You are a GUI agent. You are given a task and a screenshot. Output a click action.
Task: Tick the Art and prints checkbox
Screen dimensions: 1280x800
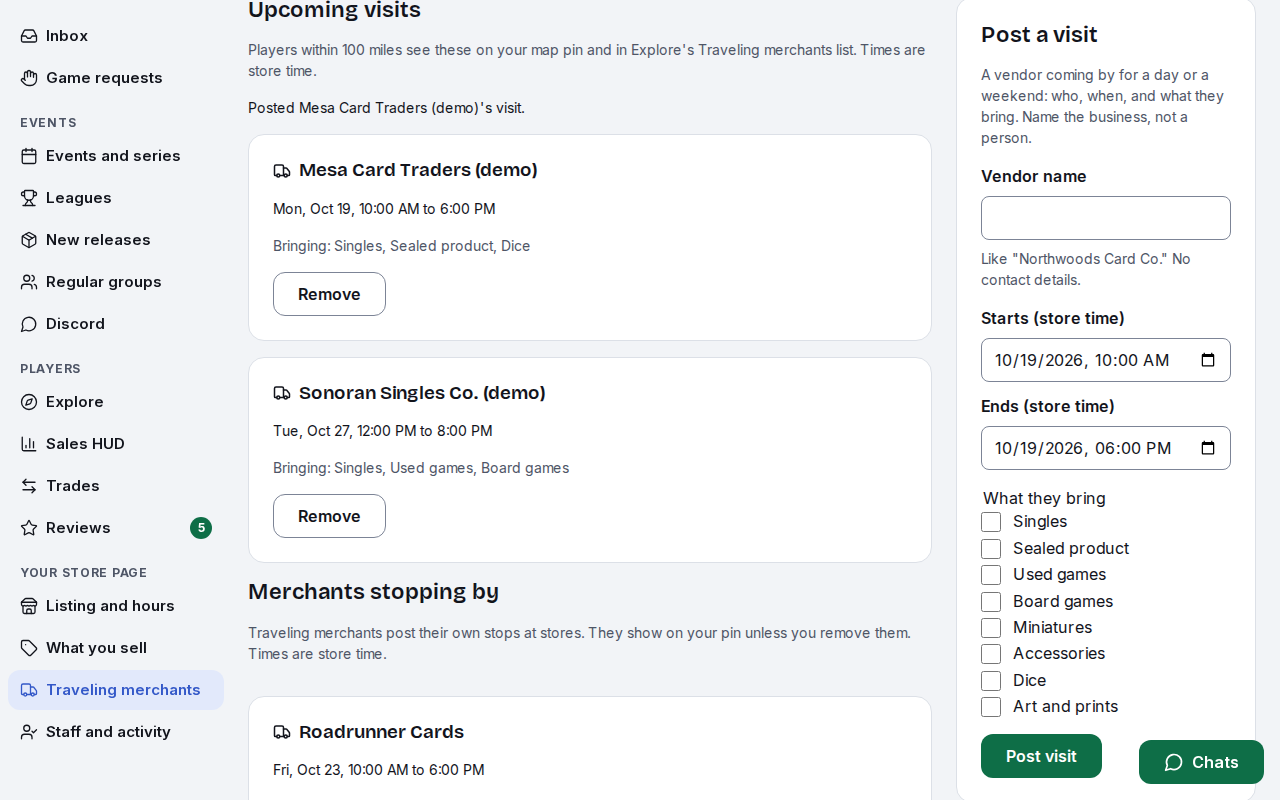tap(991, 707)
